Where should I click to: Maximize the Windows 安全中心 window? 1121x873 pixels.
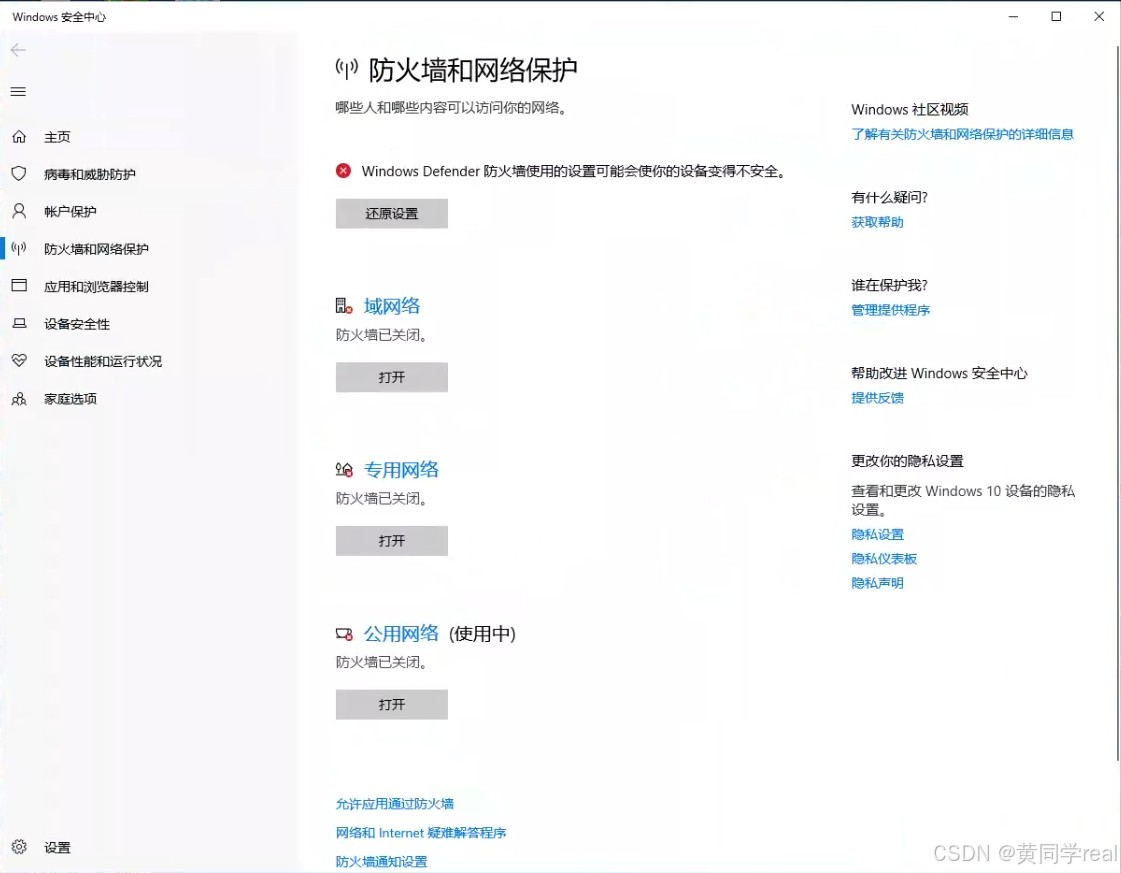tap(1056, 16)
